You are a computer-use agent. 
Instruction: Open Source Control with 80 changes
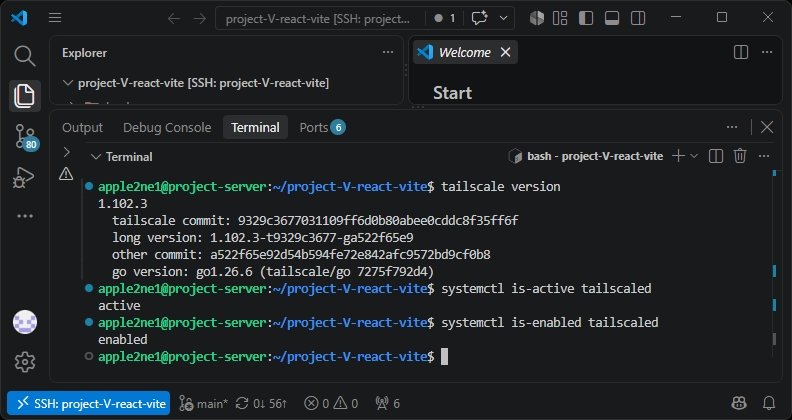(x=25, y=136)
